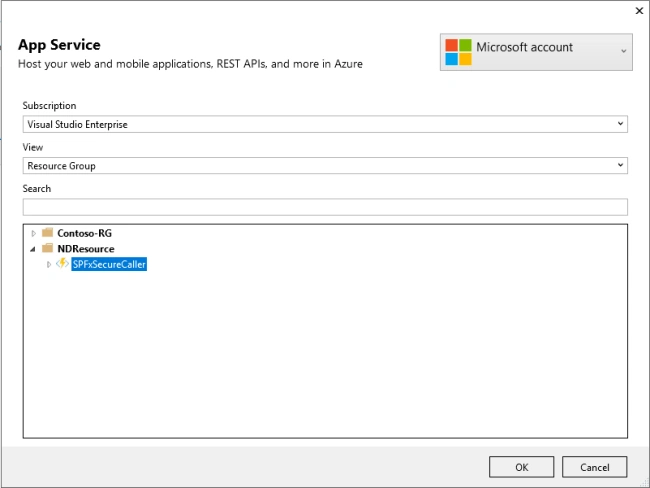Expand the Contoso-RG resource group
Viewport: 650px width, 488px height.
point(34,233)
